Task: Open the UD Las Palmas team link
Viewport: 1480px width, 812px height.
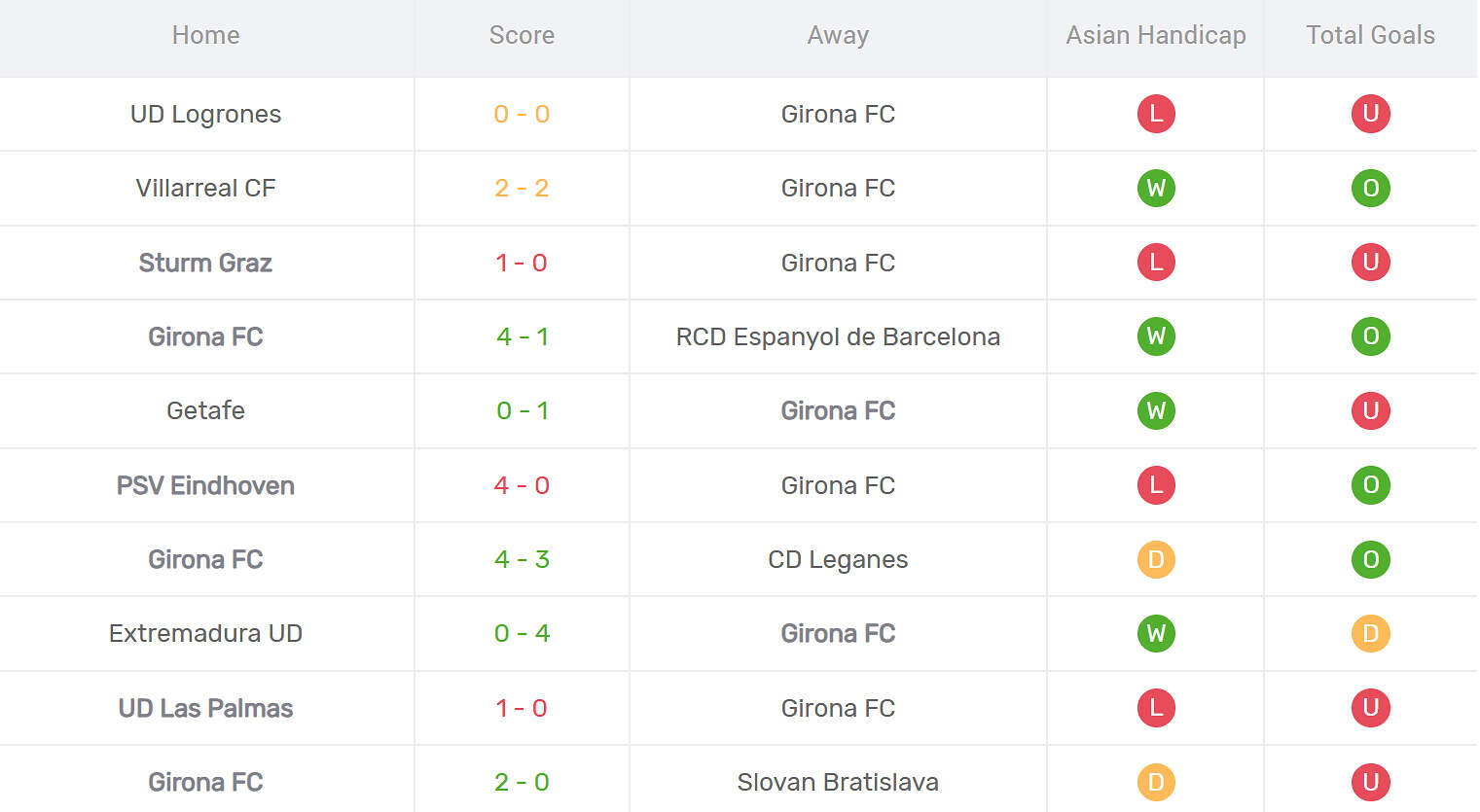Action: coord(205,708)
